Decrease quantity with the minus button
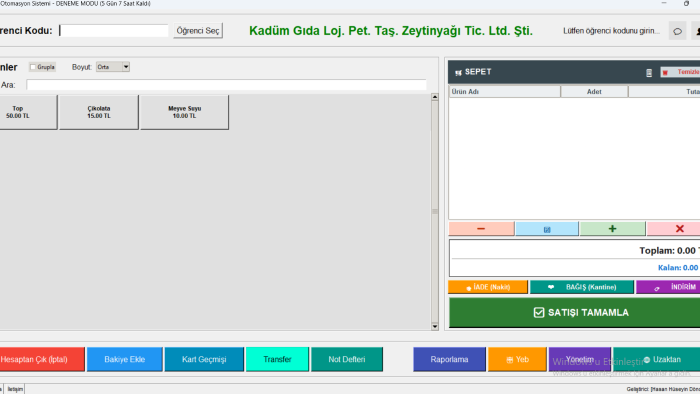The width and height of the screenshot is (700, 394). coord(481,228)
